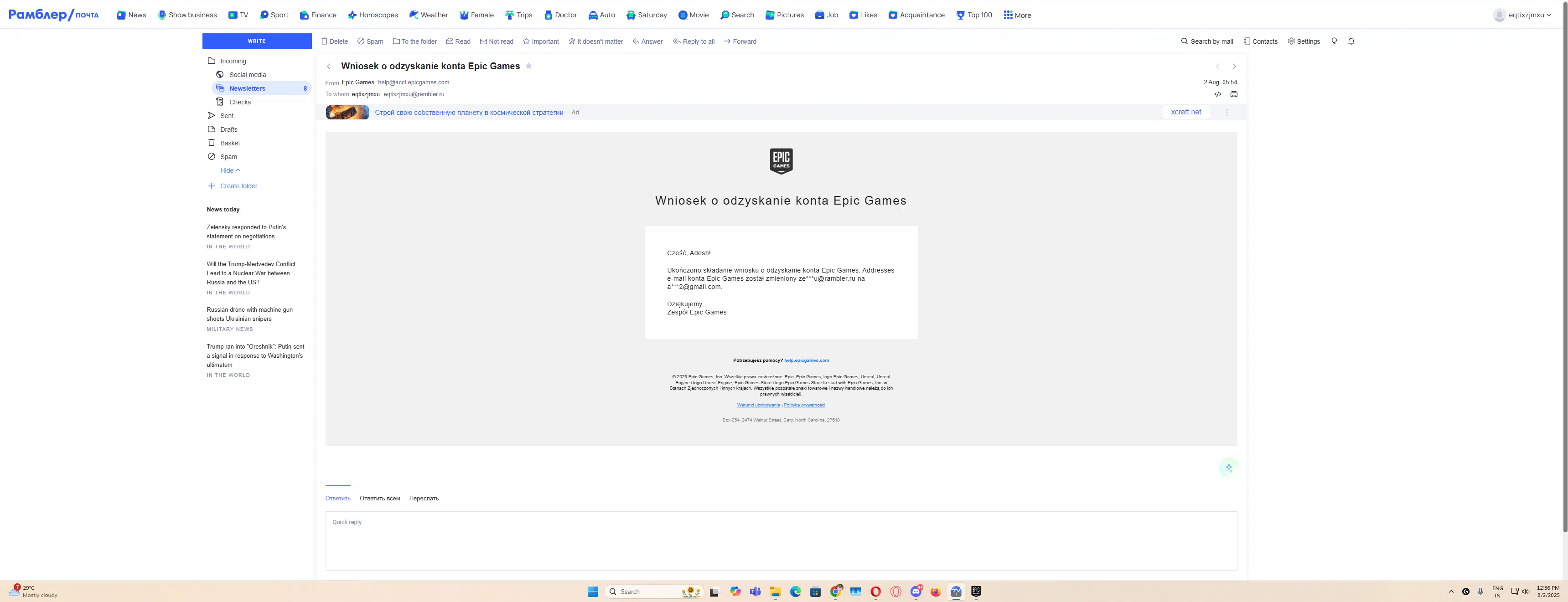Click the ad banner thumbnail
Screen dimensions: 1568x602
click(x=347, y=112)
